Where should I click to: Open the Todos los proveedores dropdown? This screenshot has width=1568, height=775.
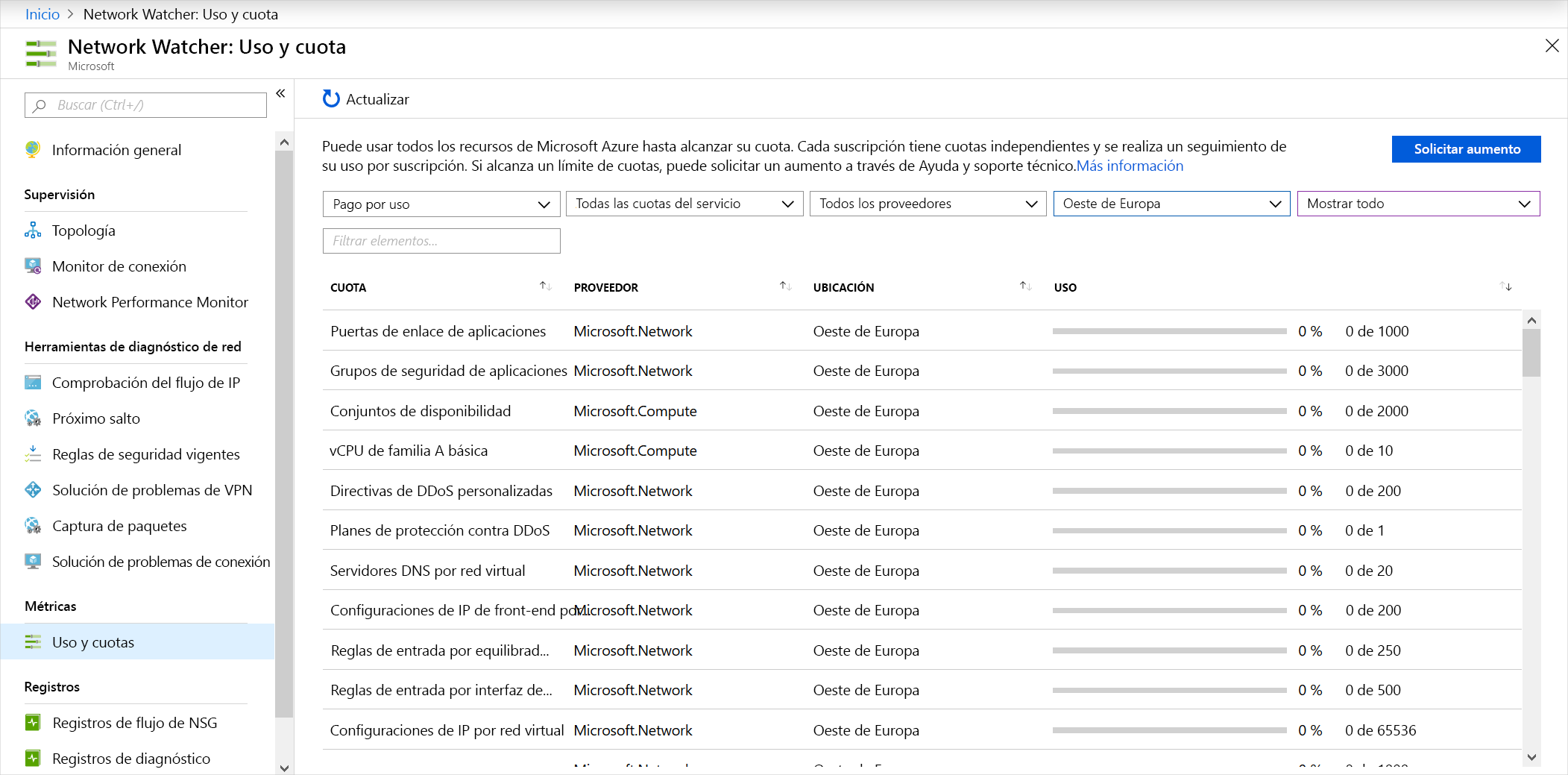928,204
